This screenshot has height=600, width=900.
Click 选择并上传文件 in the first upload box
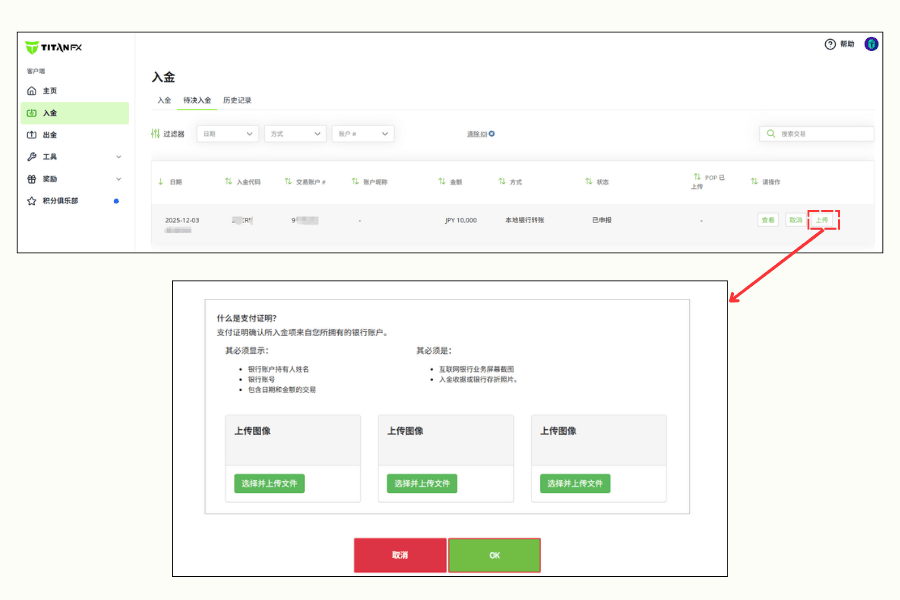pyautogui.click(x=267, y=483)
